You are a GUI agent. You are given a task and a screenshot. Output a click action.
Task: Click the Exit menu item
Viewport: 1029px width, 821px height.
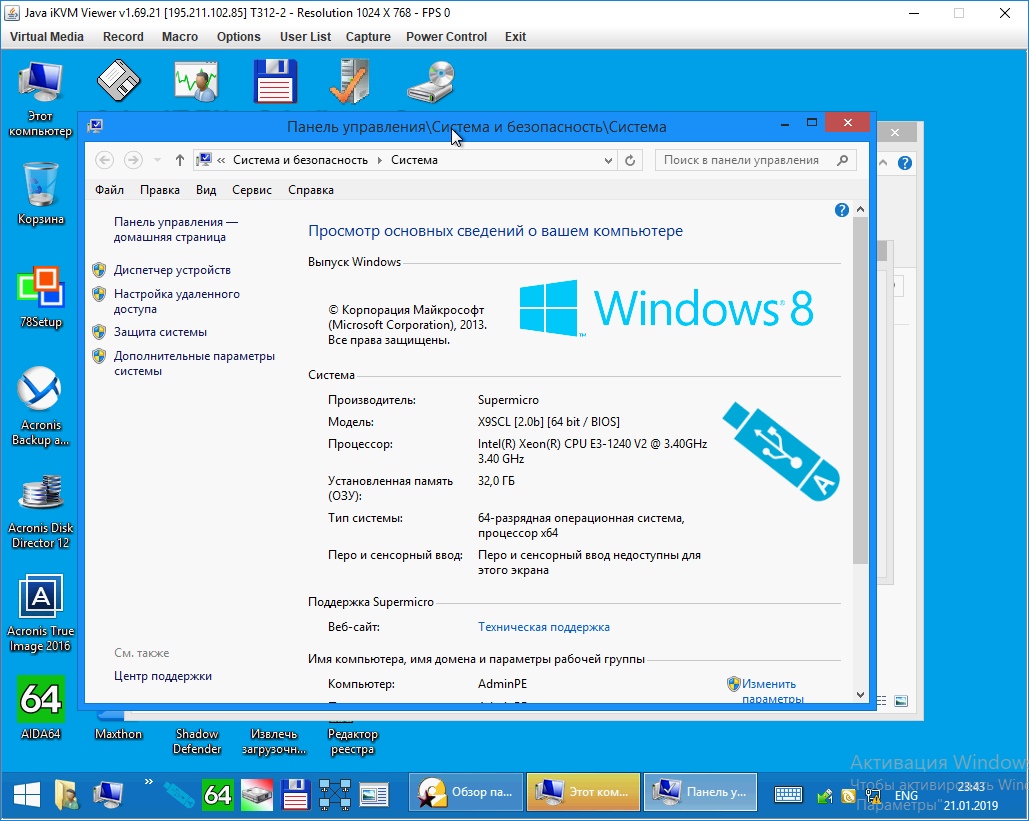515,37
